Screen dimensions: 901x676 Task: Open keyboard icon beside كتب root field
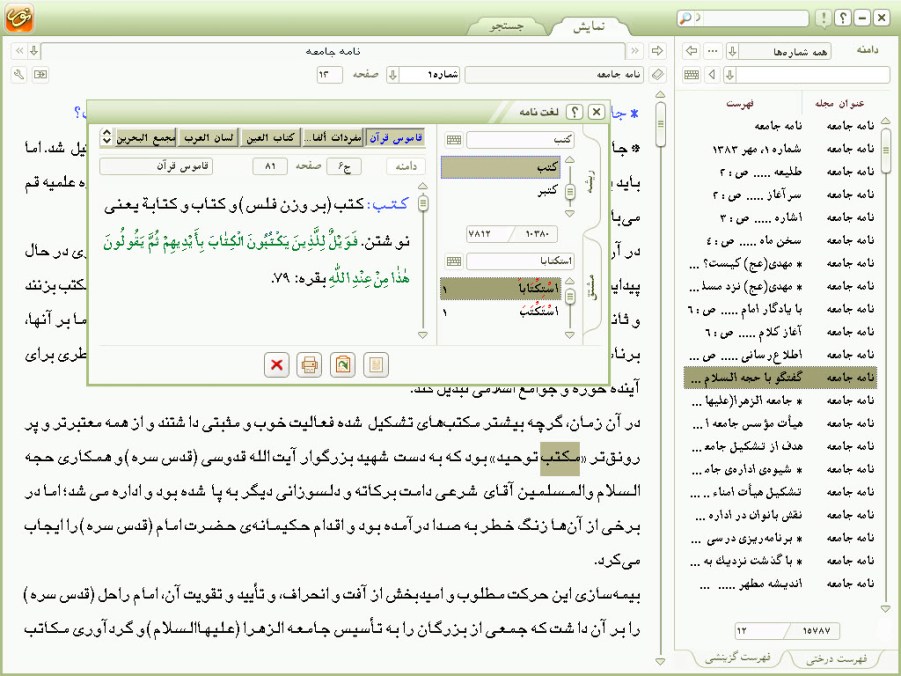(454, 140)
